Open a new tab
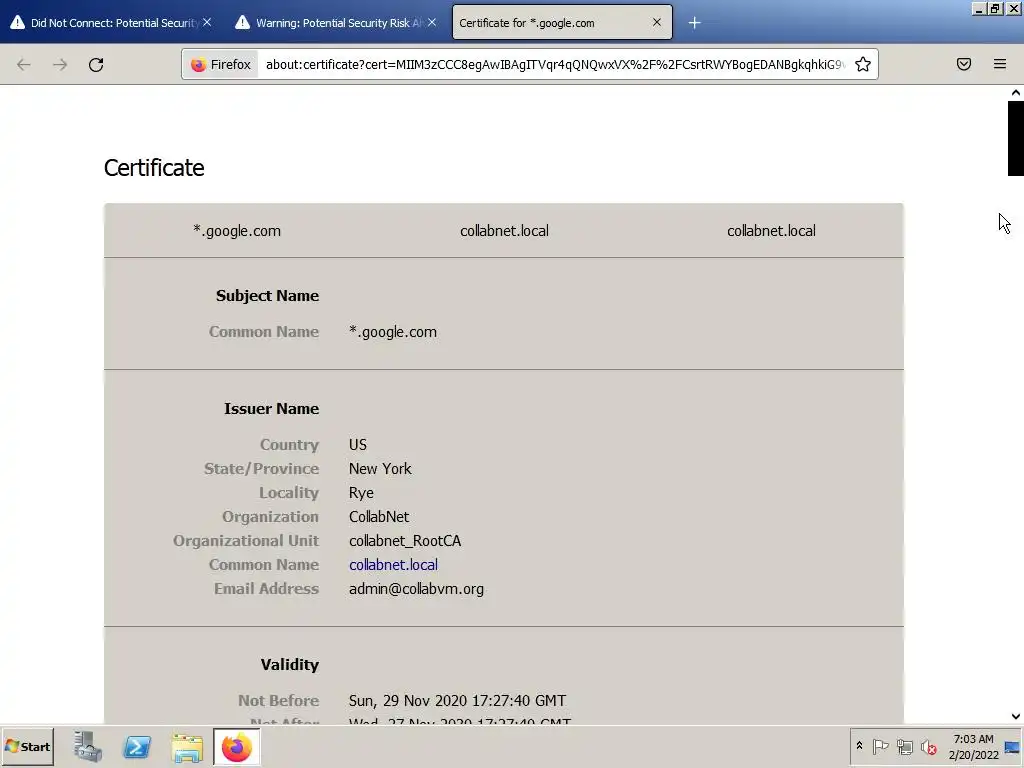The image size is (1024, 768). [x=694, y=23]
